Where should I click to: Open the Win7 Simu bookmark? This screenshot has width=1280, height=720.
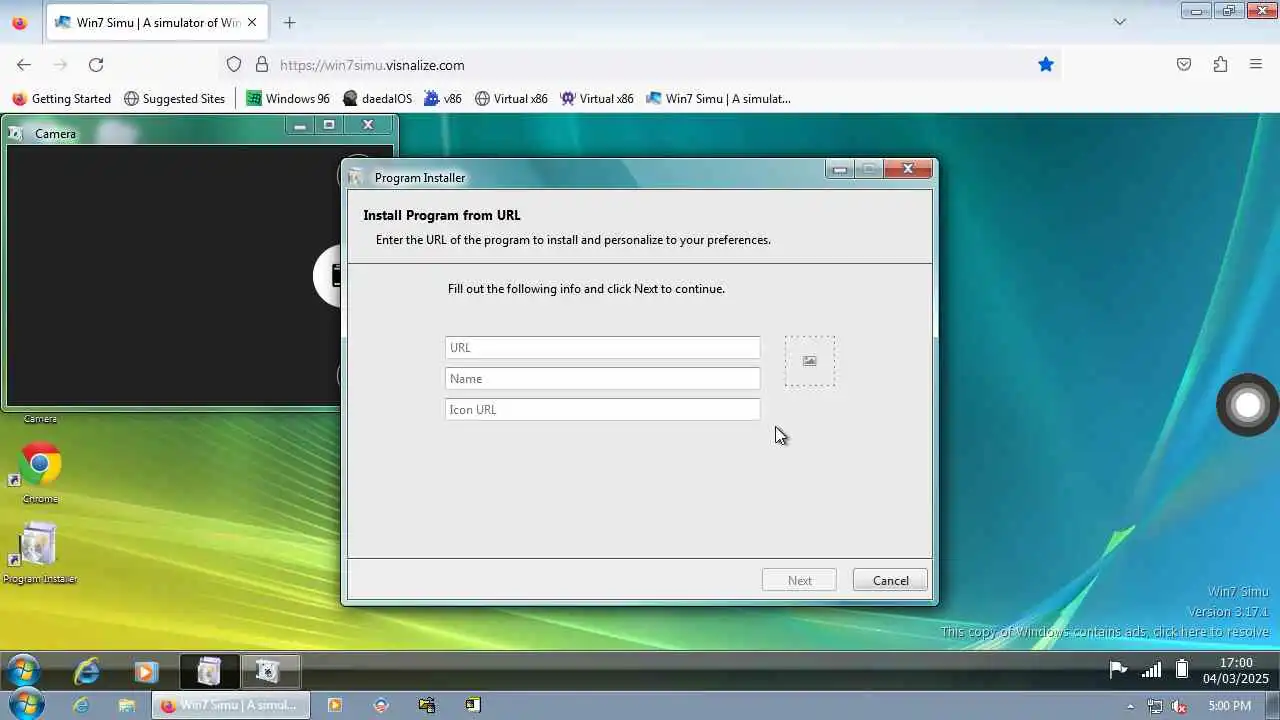coord(718,98)
